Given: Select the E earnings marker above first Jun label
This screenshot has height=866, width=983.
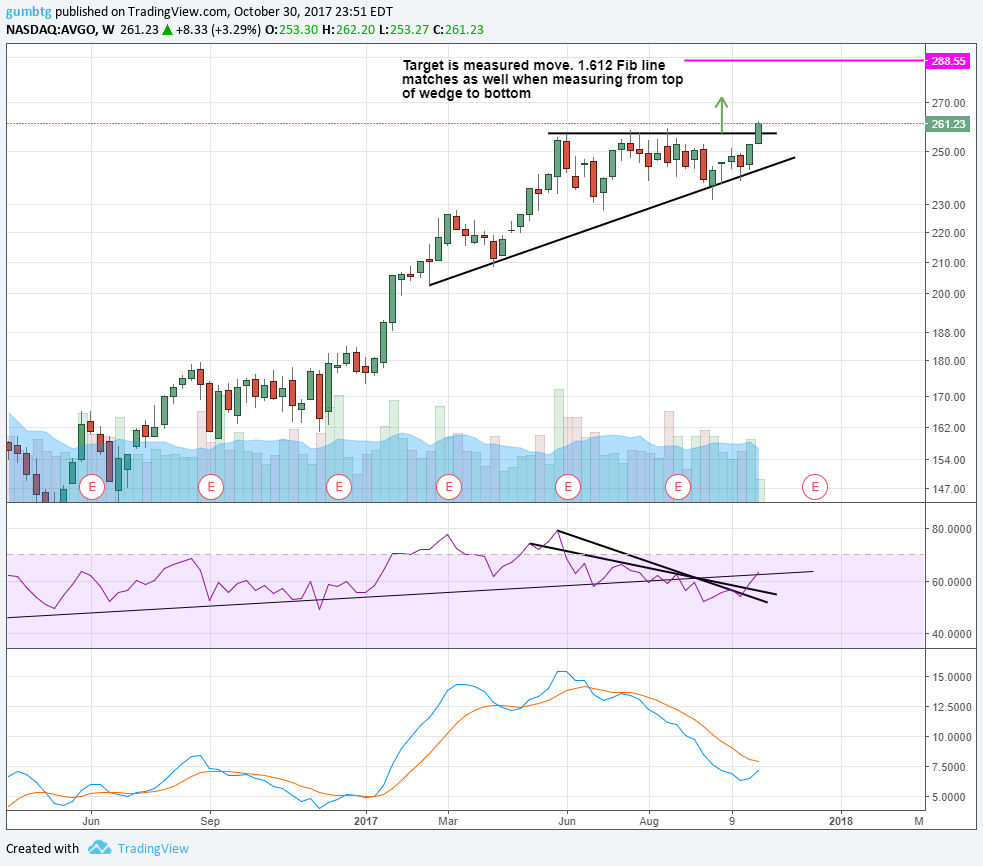Looking at the screenshot, I should pos(92,487).
